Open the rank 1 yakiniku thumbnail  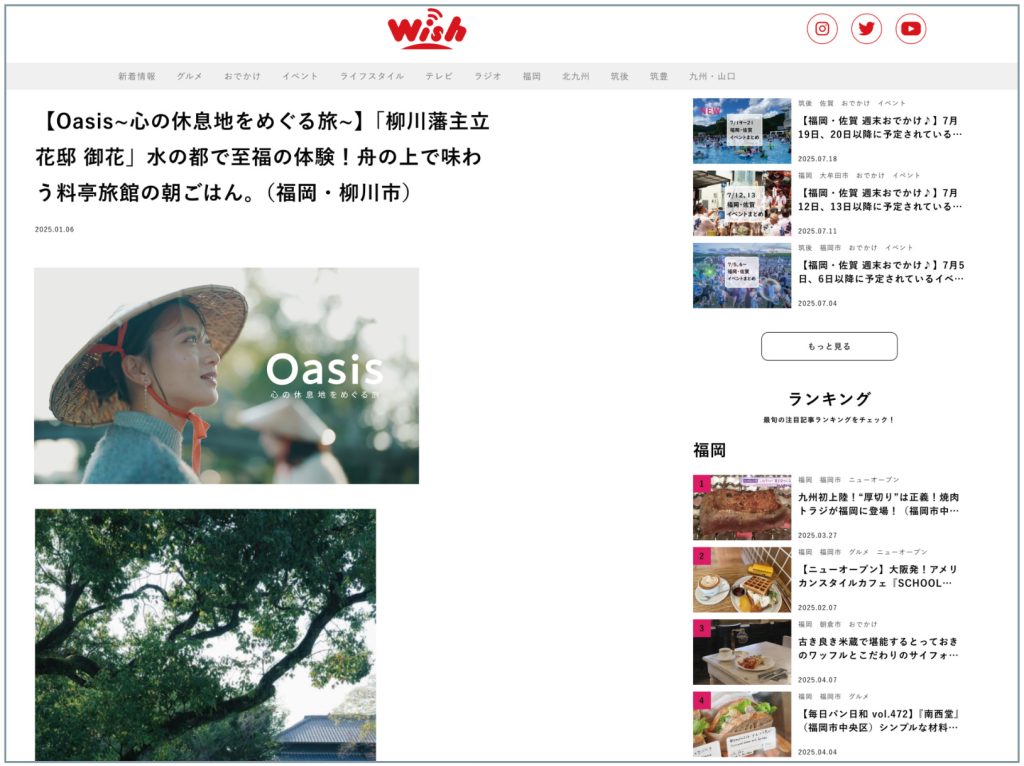[x=742, y=507]
